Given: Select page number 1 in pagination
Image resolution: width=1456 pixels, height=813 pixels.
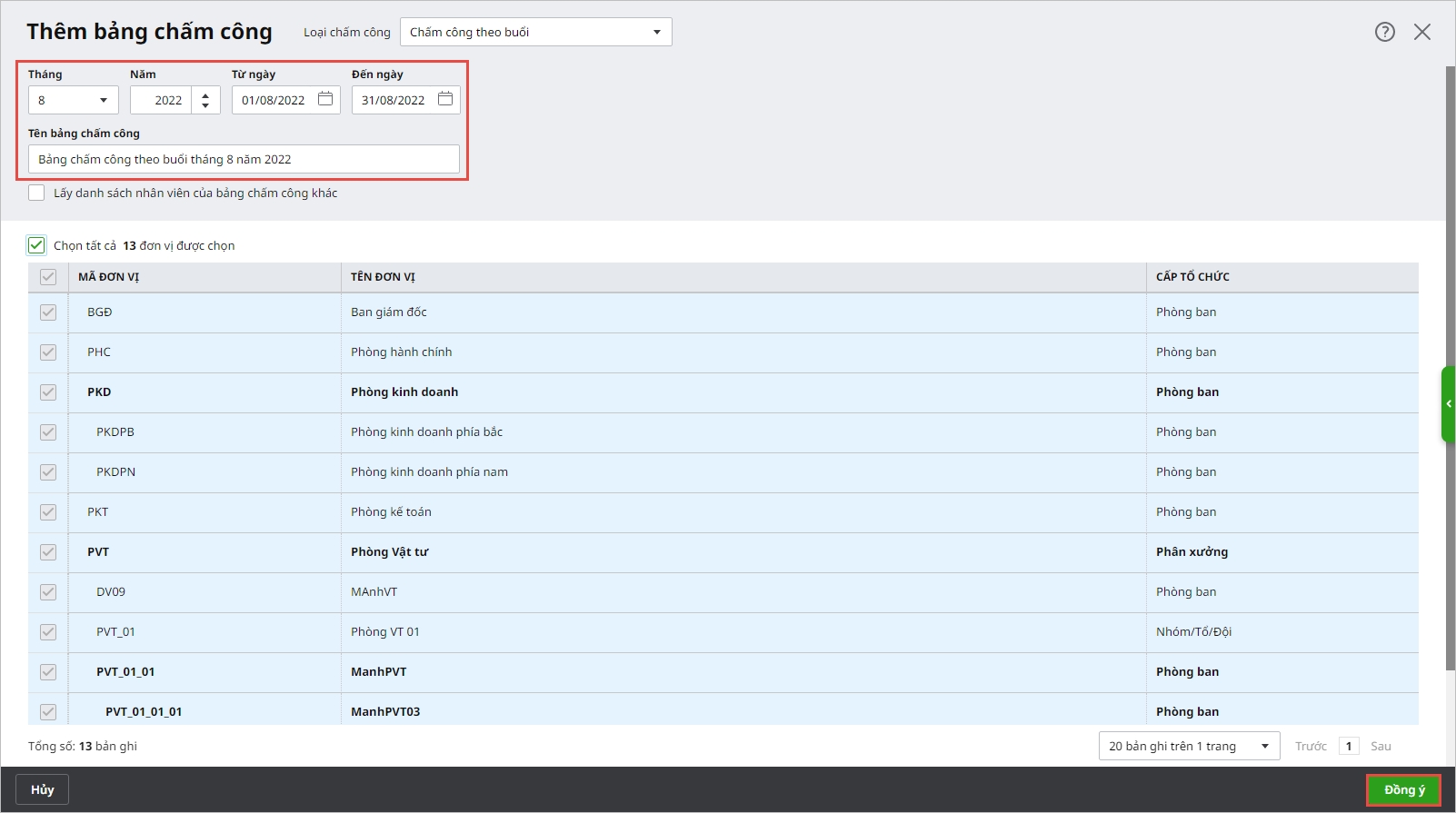Looking at the screenshot, I should tap(1349, 746).
